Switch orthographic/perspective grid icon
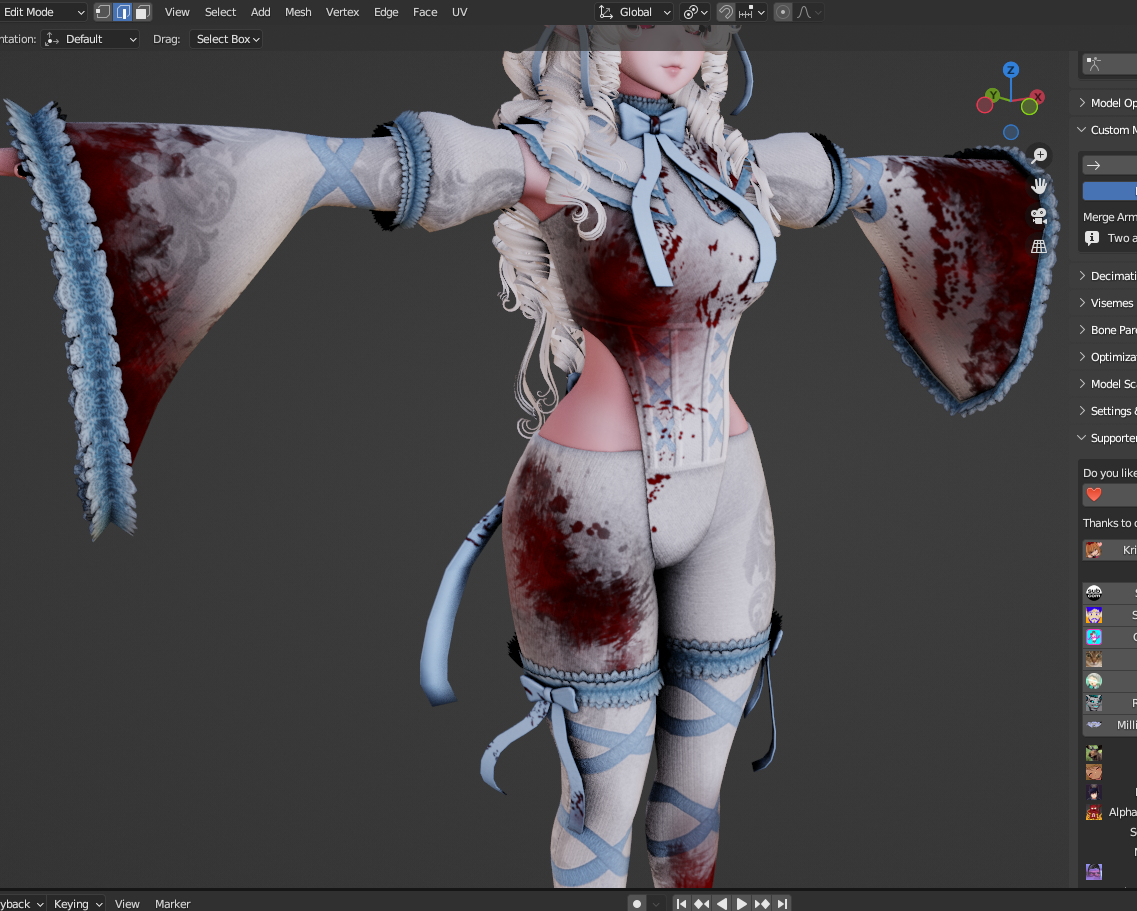The width and height of the screenshot is (1137, 911). click(1040, 246)
